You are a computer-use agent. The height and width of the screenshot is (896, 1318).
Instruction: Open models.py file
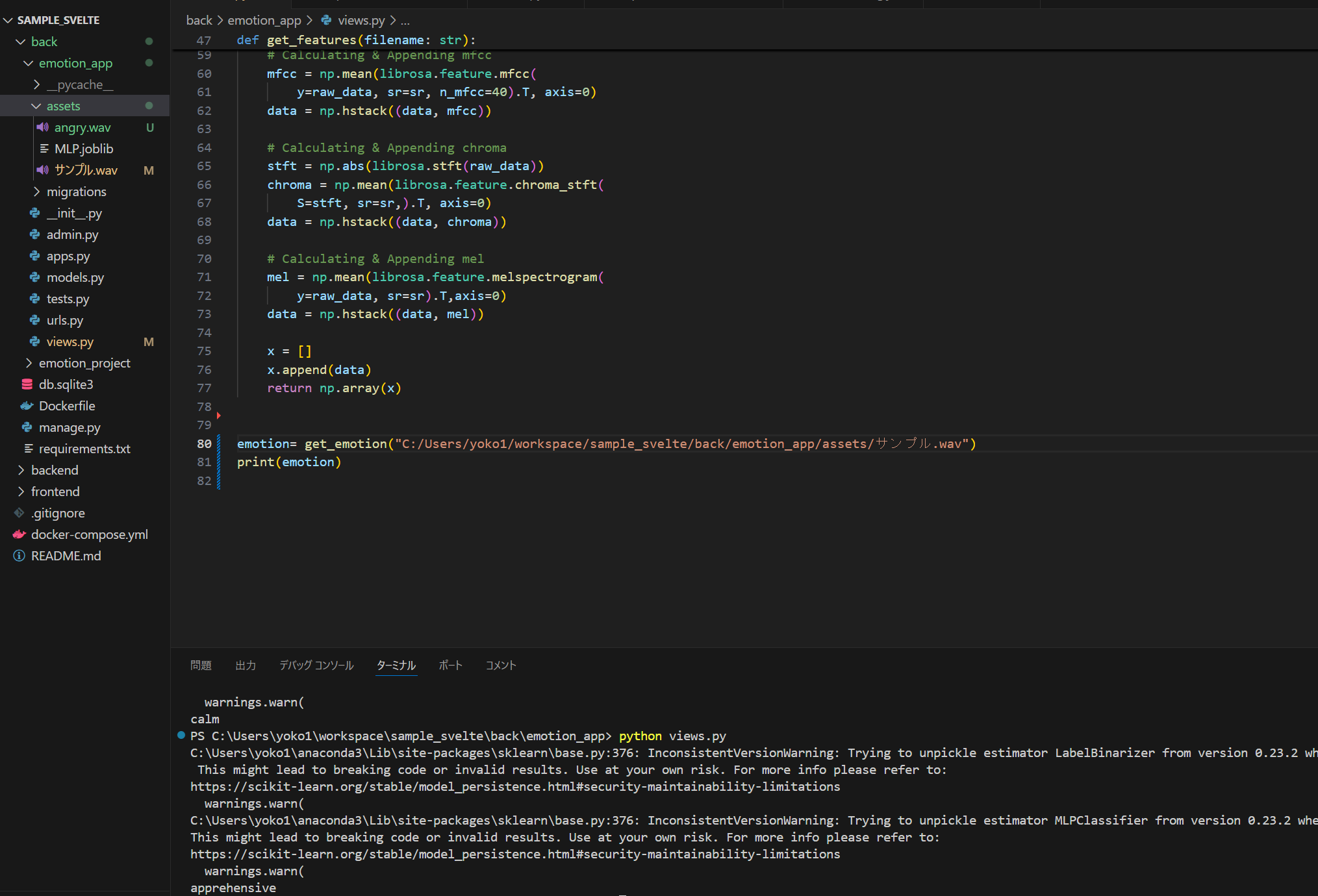(x=75, y=277)
